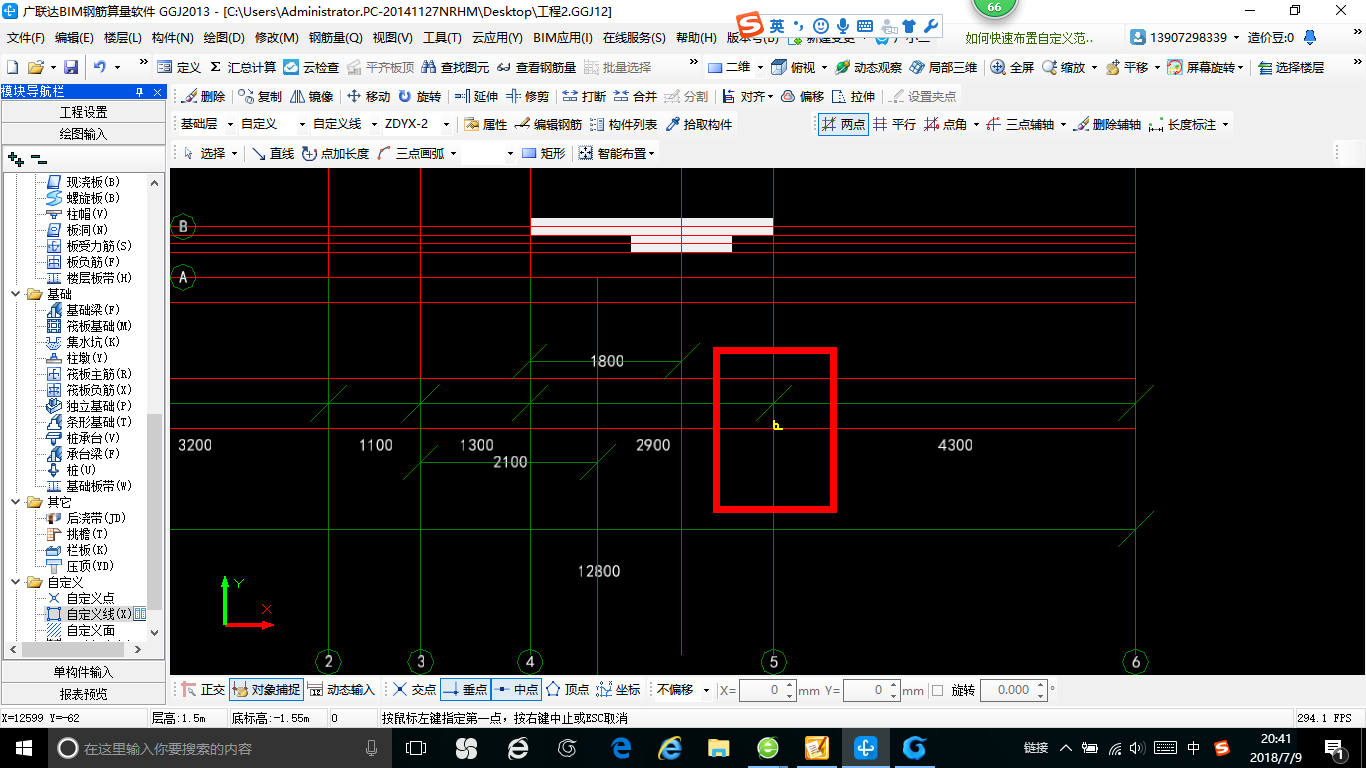The width and height of the screenshot is (1366, 768).
Task: Open the 工具(T) menu
Action: [x=442, y=38]
